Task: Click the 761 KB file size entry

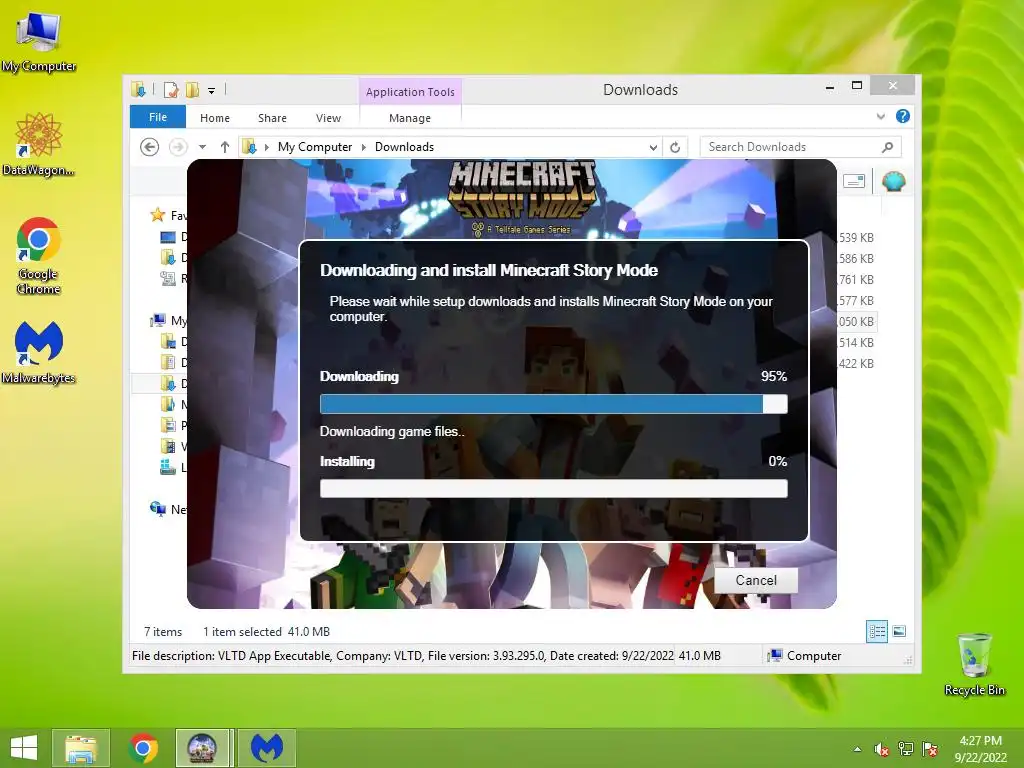Action: (x=856, y=280)
